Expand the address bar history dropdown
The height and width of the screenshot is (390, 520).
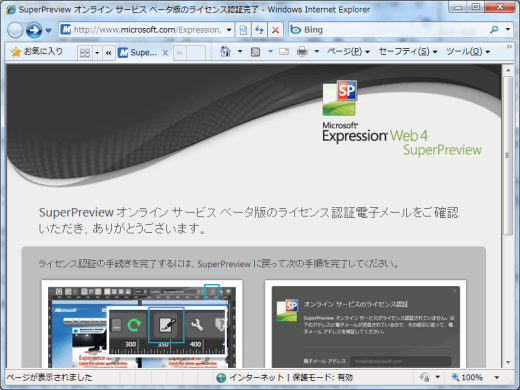point(229,30)
